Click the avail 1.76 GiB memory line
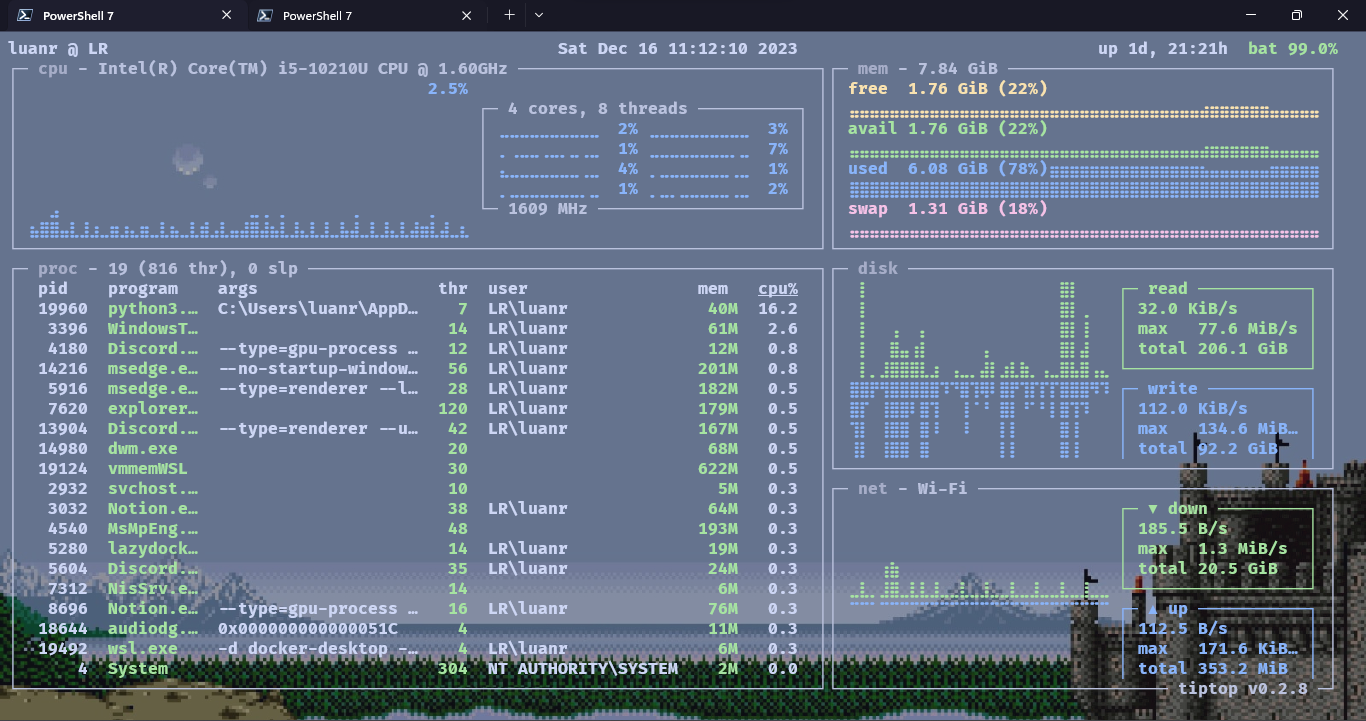The image size is (1366, 721). point(948,129)
